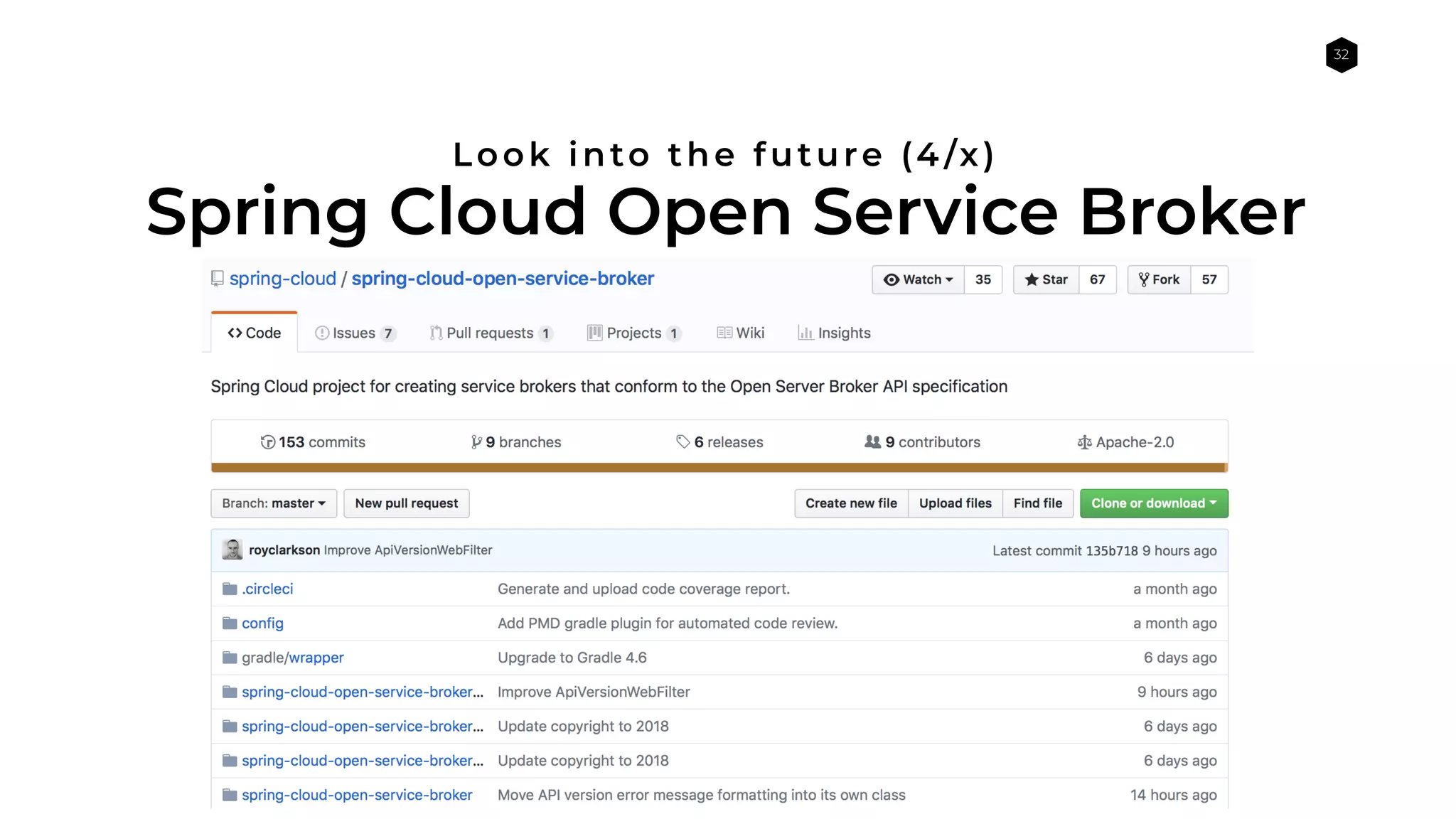Open the Improve ApiVersionWebFilter commit message in header
This screenshot has width=1456, height=819.
[x=408, y=550]
